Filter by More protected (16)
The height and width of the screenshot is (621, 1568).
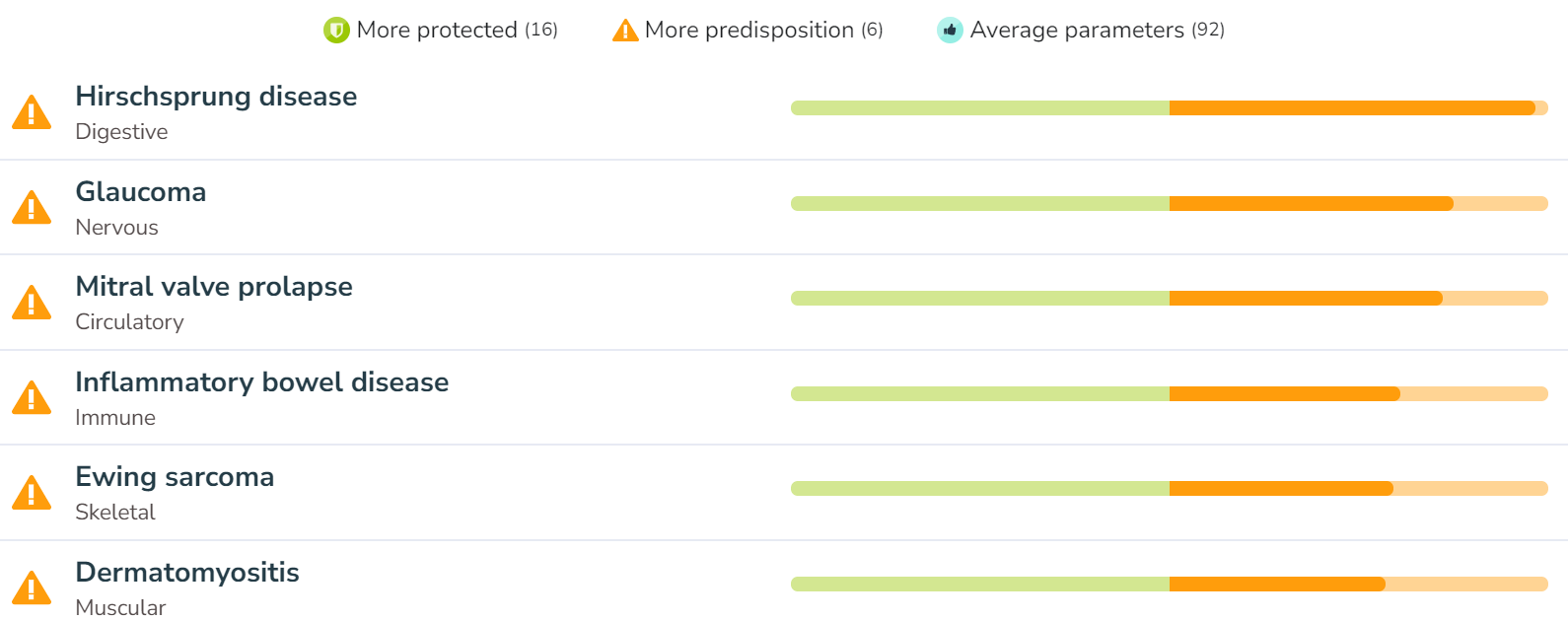[x=441, y=31]
